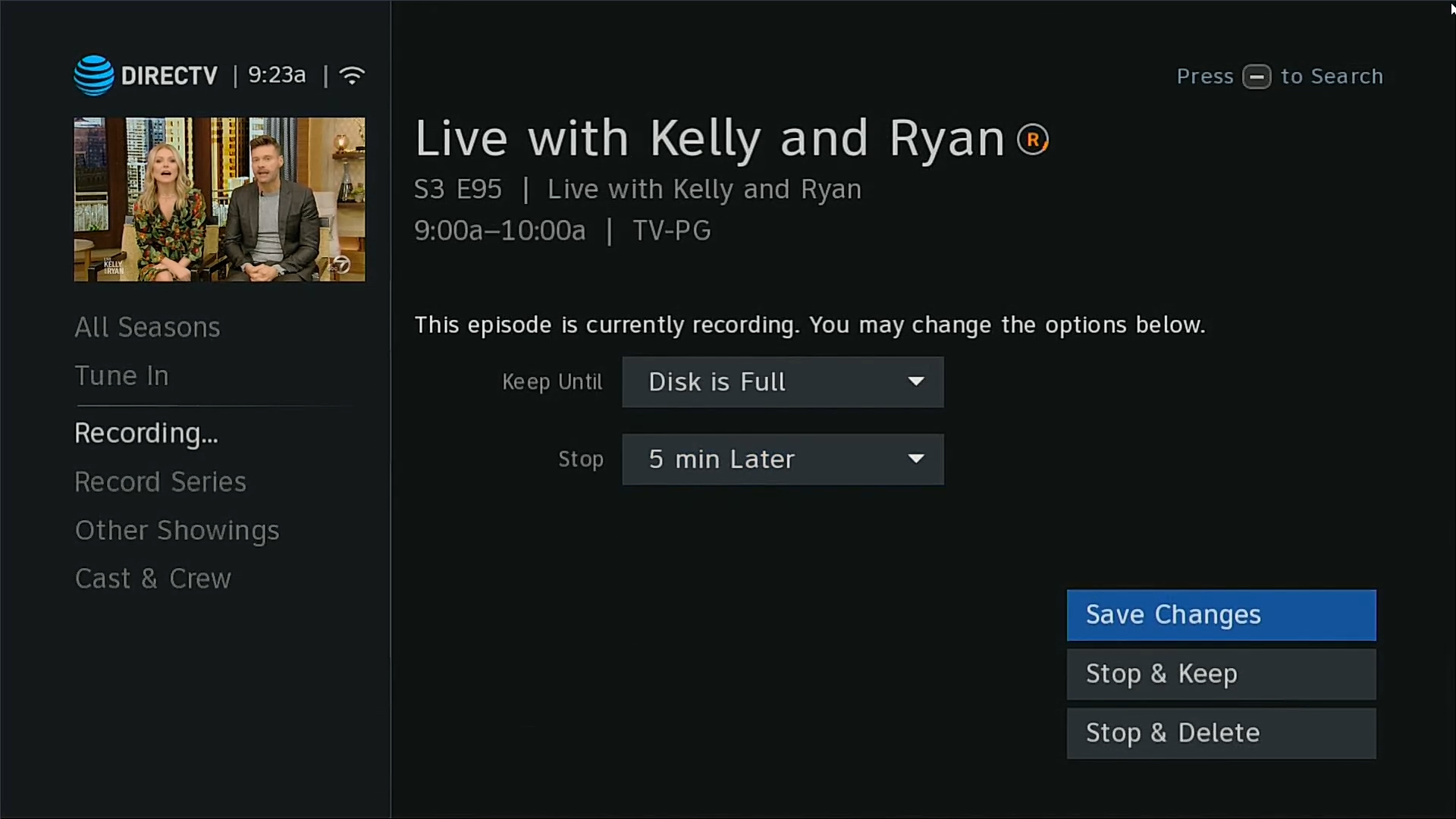Click the 5 min Later setting value
This screenshot has height=819, width=1456.
coord(722,459)
